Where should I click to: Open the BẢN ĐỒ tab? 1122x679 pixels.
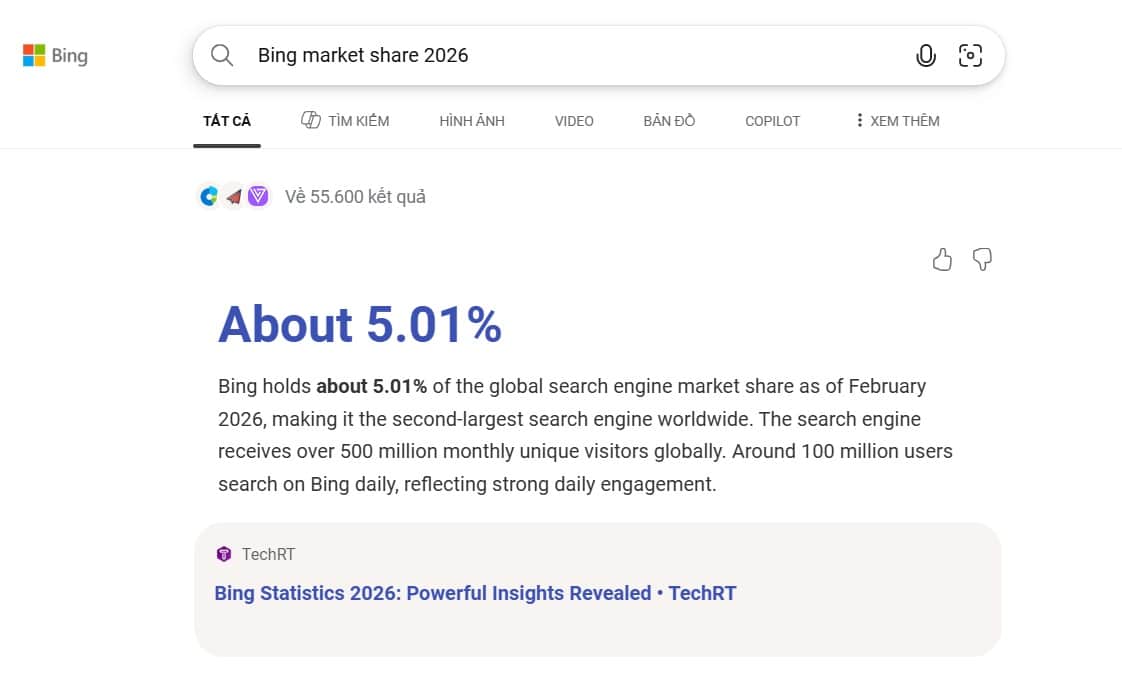669,121
